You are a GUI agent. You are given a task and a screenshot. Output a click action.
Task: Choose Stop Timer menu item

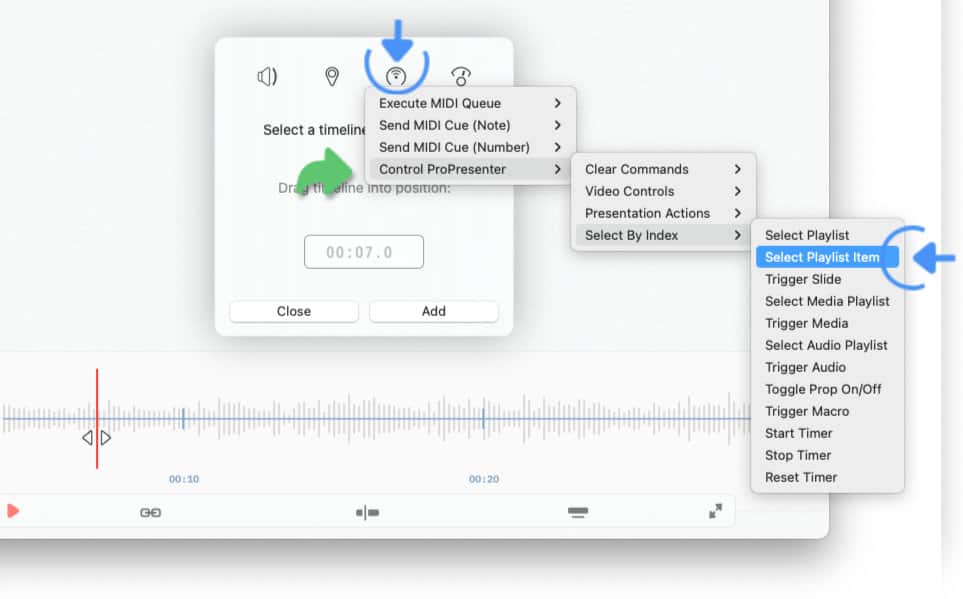click(827, 456)
